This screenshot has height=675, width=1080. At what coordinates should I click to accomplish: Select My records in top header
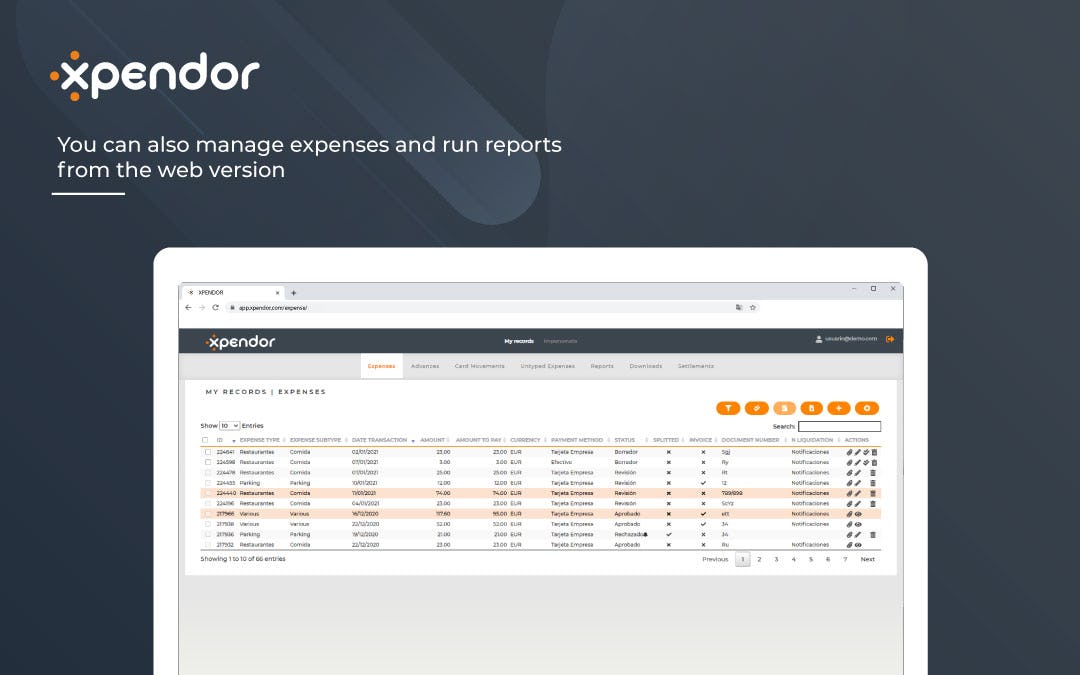point(519,341)
